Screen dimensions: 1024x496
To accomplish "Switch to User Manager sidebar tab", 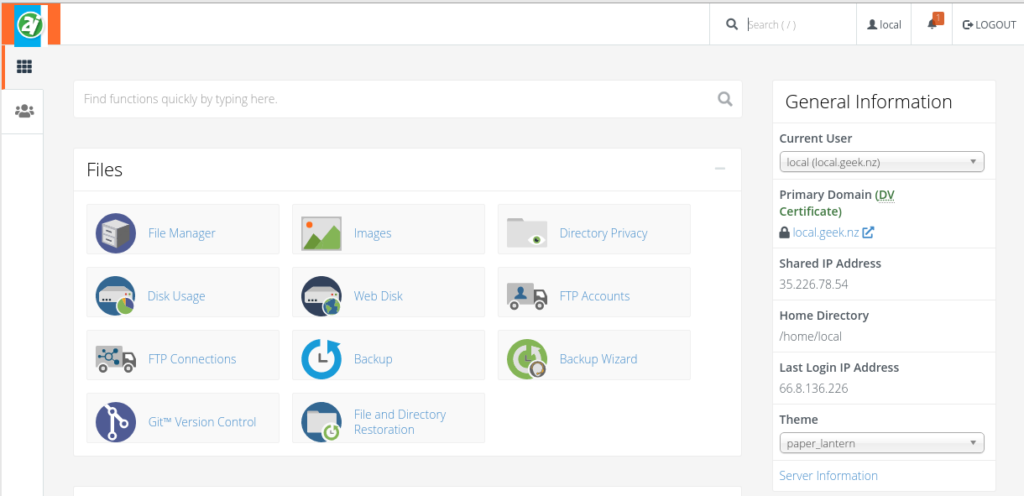I will [24, 111].
